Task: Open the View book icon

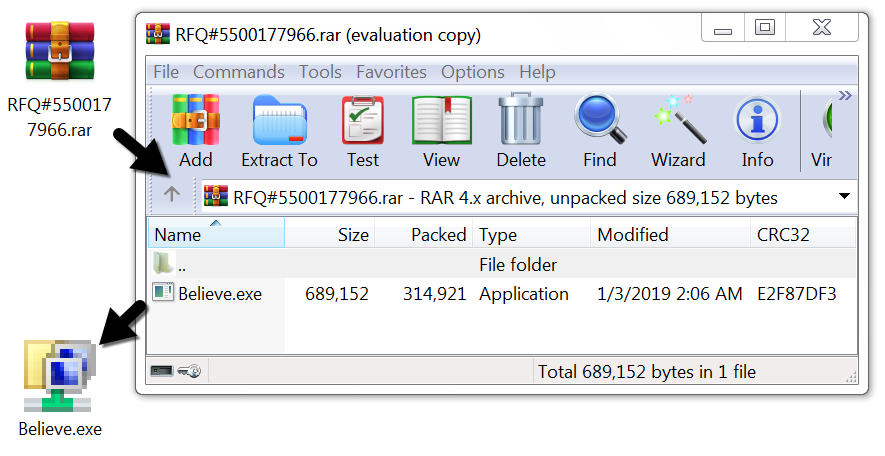Action: [x=441, y=131]
